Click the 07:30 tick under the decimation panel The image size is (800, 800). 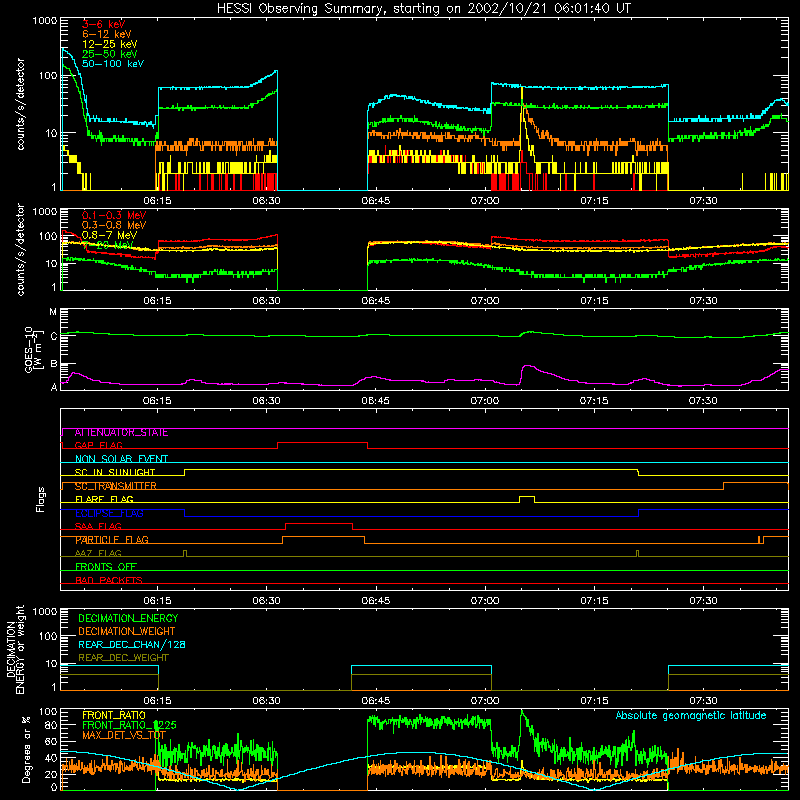coord(703,701)
